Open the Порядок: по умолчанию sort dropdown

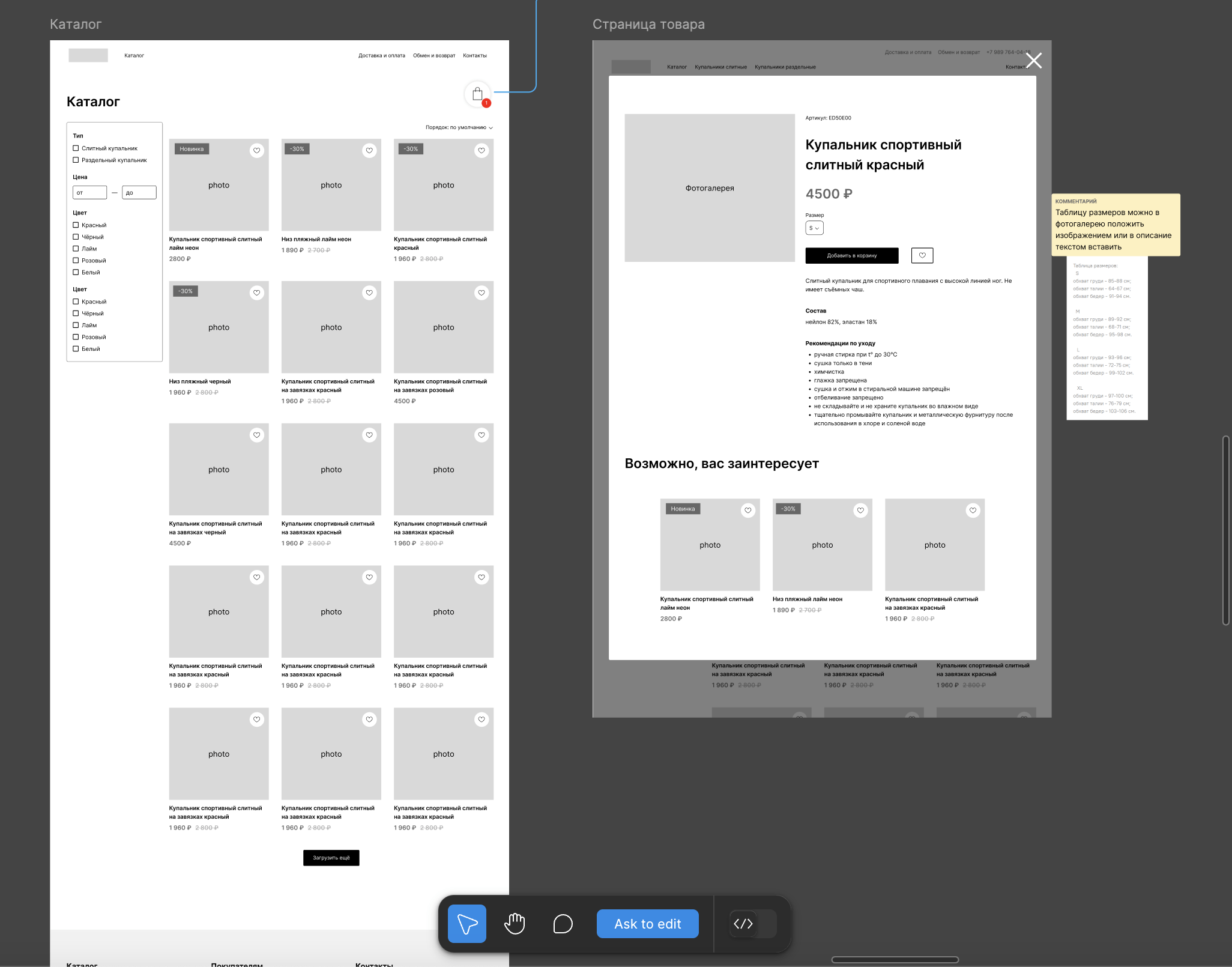coord(459,127)
